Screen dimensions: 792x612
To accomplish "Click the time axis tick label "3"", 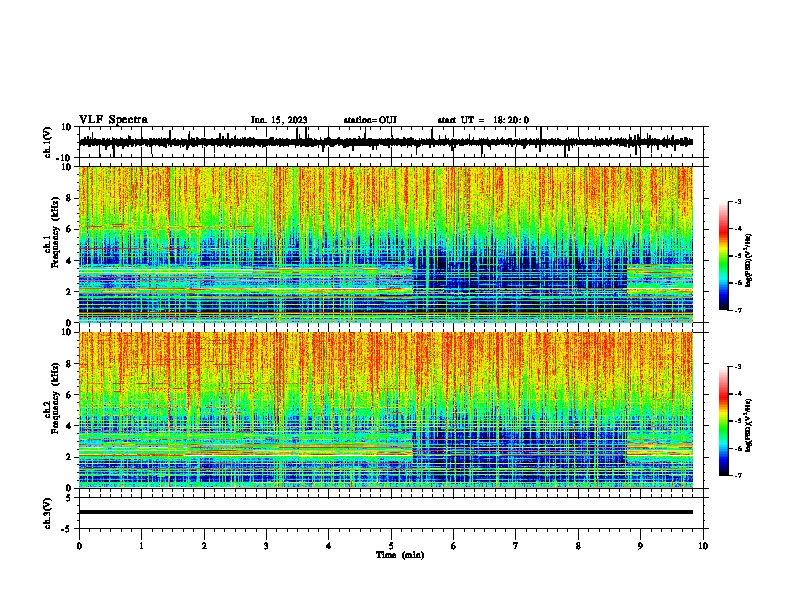I will coord(266,546).
